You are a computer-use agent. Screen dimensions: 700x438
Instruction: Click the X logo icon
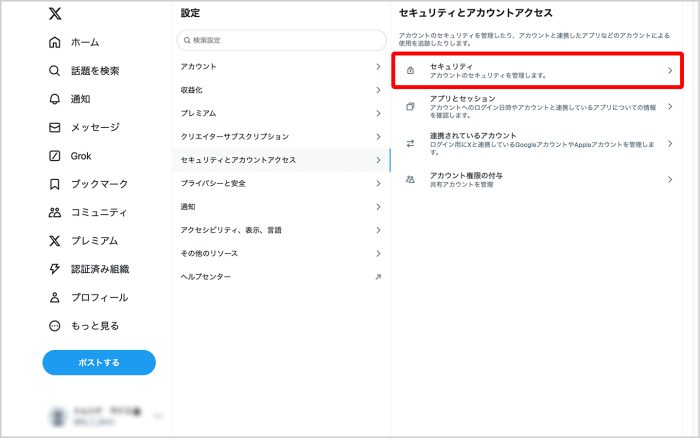(x=54, y=14)
